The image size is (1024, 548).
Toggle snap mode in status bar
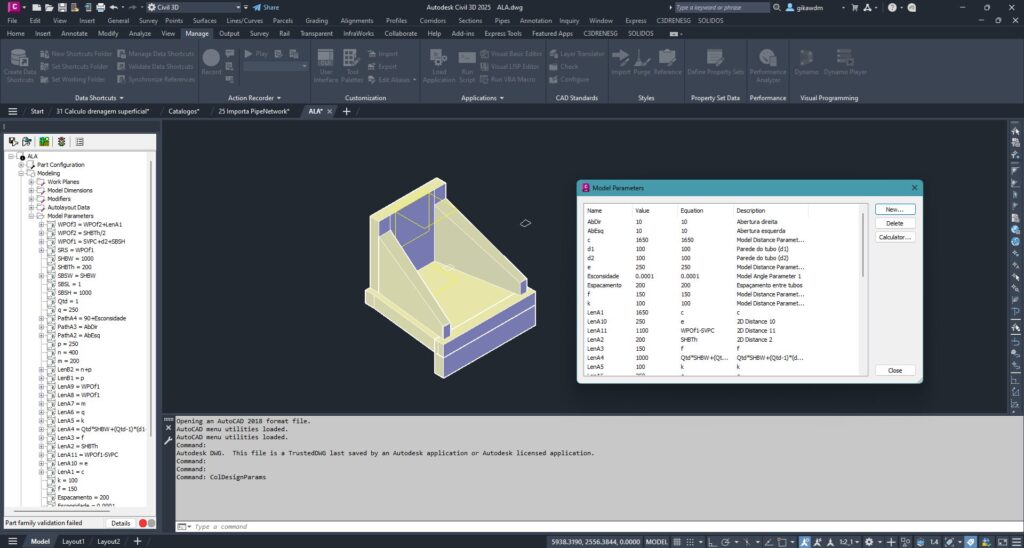click(690, 541)
